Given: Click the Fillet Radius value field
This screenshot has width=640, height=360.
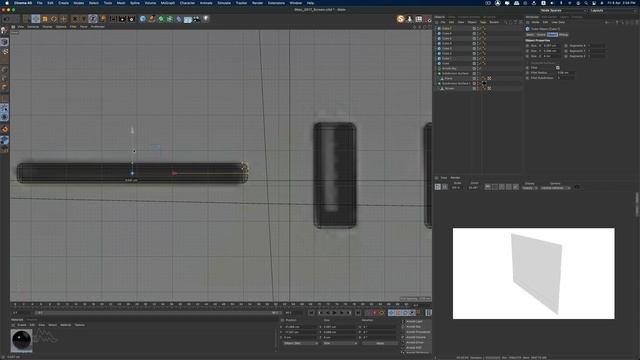Looking at the screenshot, I should click(x=565, y=73).
